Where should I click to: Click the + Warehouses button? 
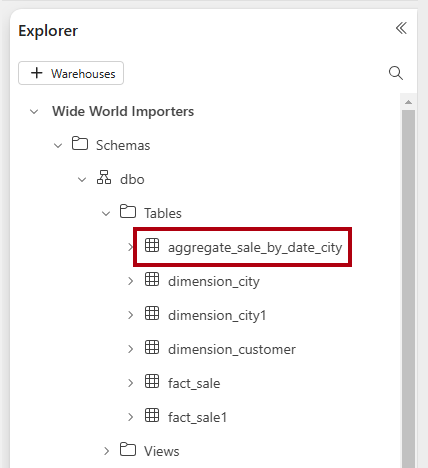(71, 73)
